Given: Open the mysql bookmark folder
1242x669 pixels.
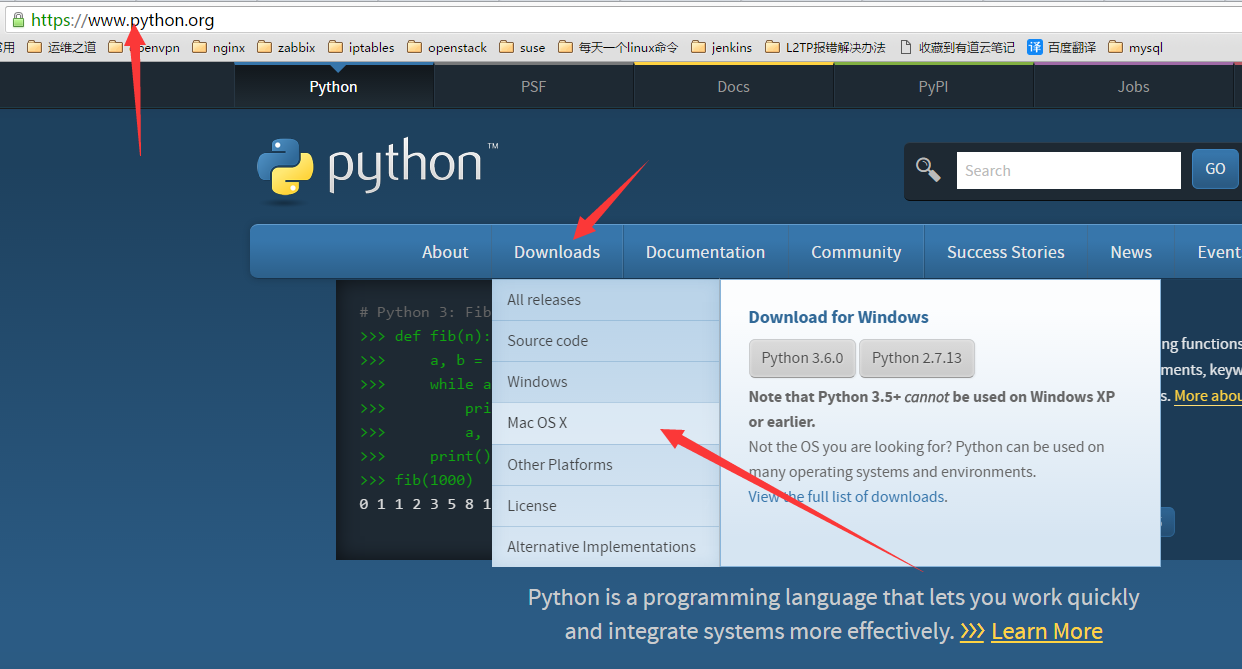Looking at the screenshot, I should (x=1135, y=47).
